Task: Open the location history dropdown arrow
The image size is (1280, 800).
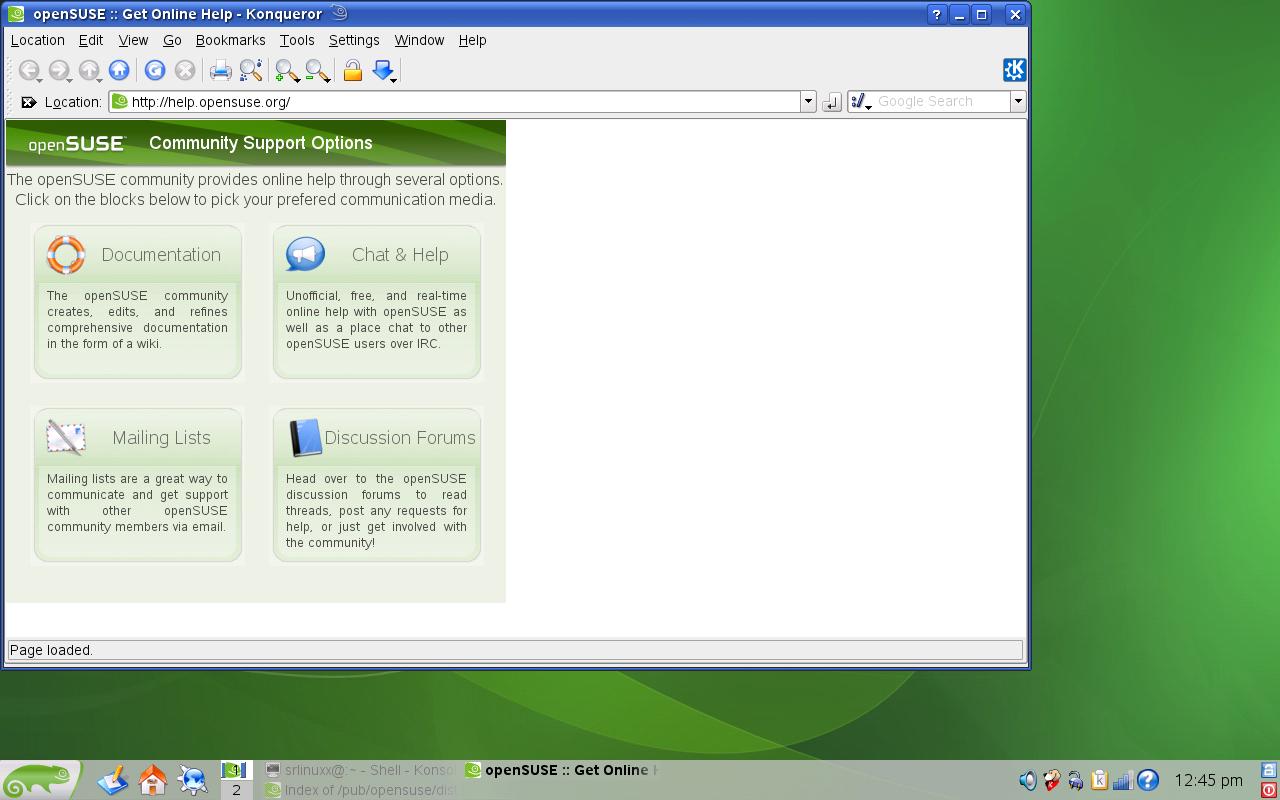Action: (x=808, y=102)
